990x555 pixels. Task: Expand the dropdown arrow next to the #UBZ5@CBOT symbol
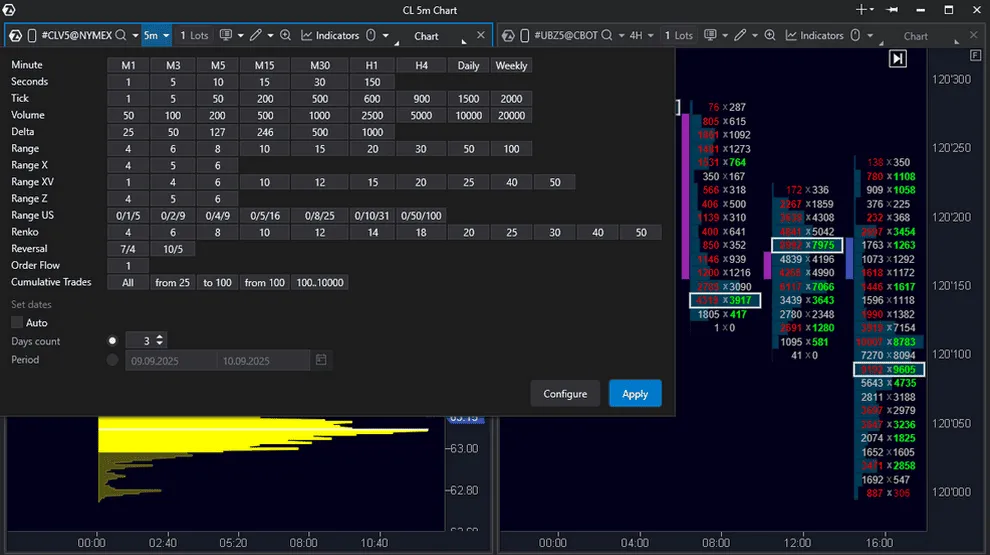621,35
